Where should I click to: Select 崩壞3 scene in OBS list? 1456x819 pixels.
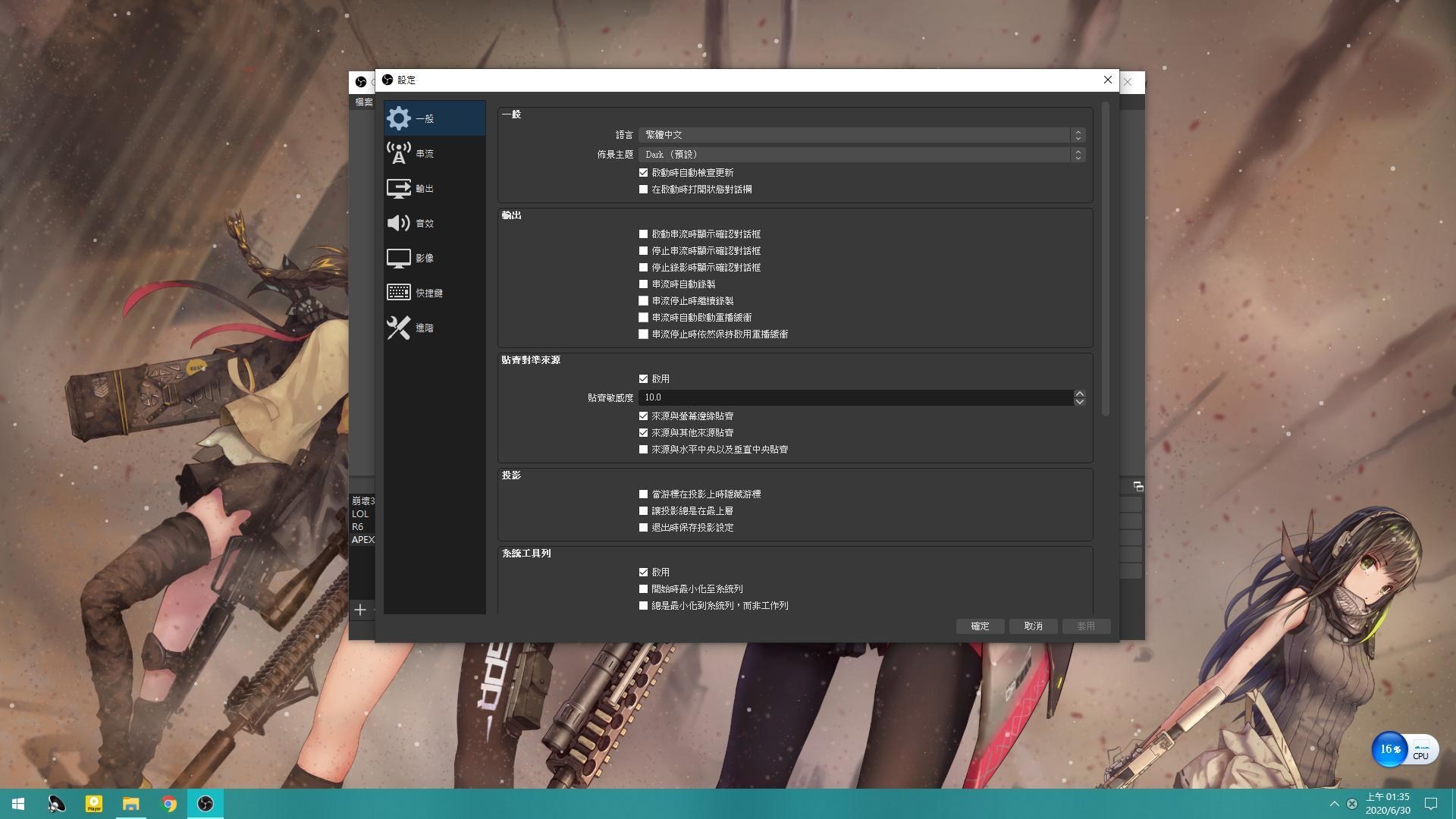[363, 501]
